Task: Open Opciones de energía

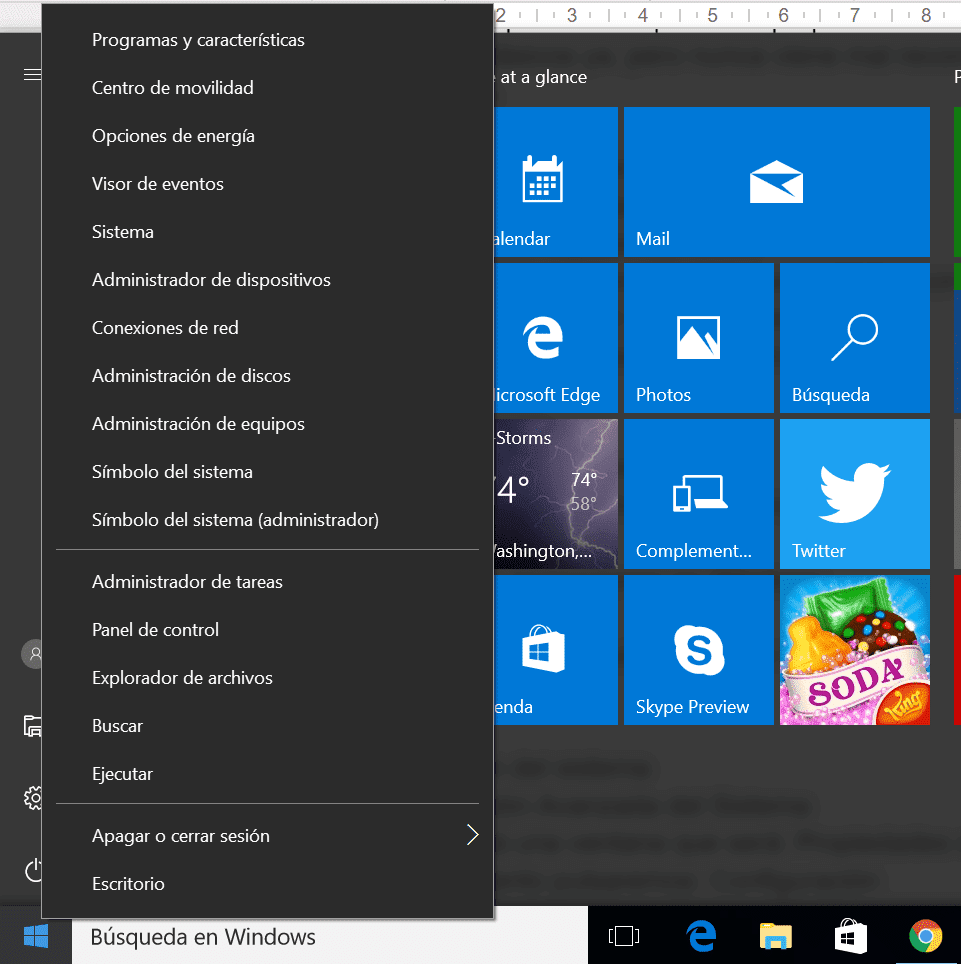Action: pyautogui.click(x=267, y=136)
